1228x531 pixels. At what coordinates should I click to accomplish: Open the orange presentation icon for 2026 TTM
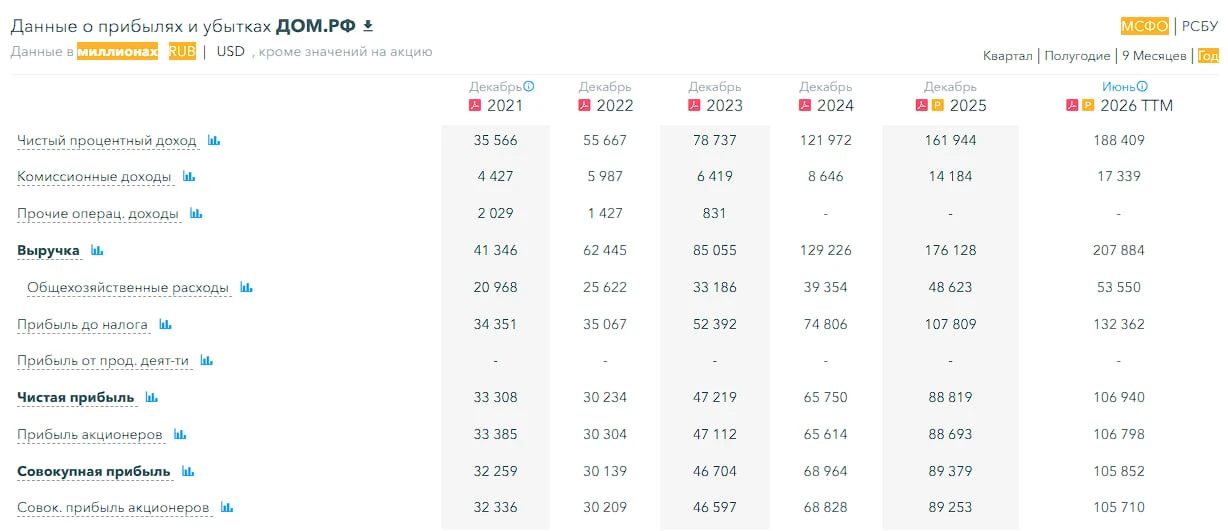(1088, 105)
